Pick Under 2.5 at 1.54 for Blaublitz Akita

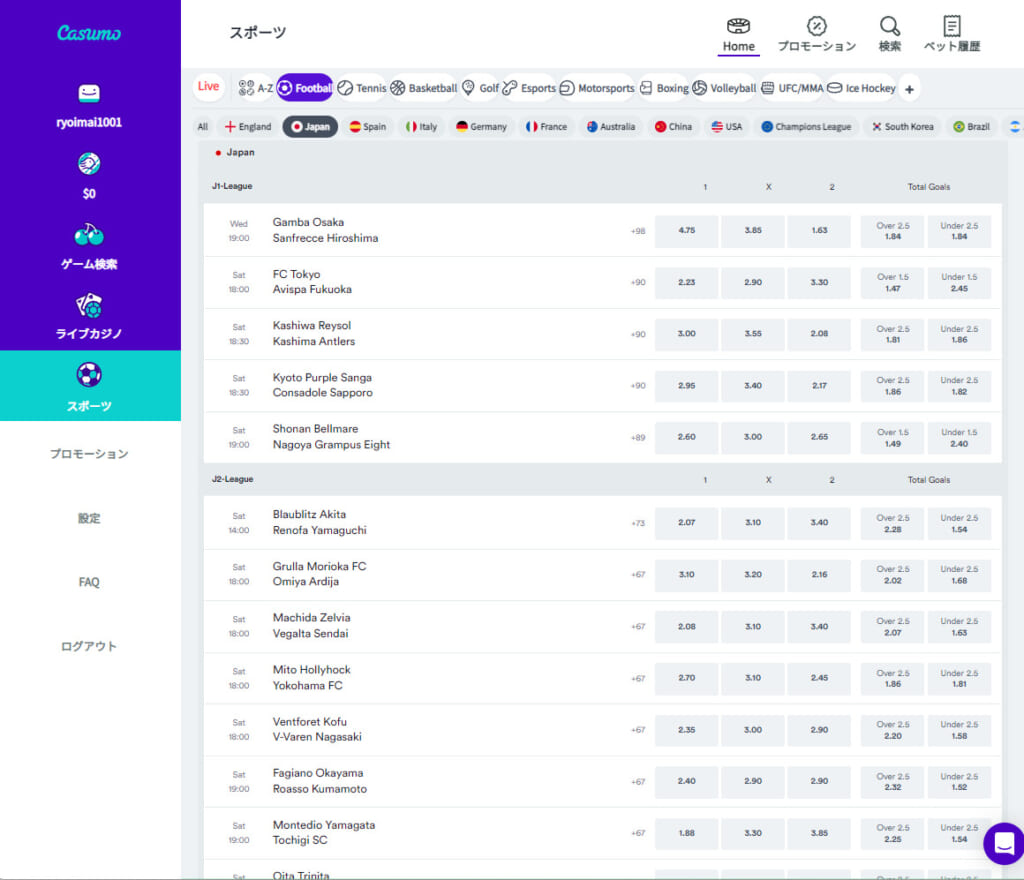[959, 524]
